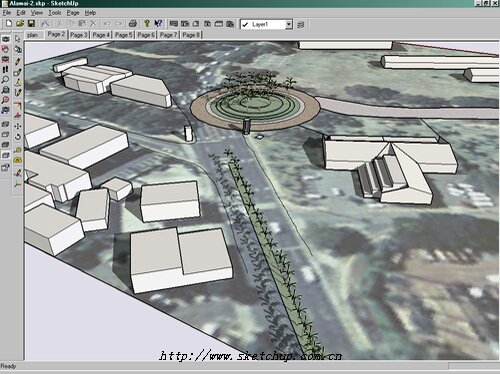Switch to the Page 2 tab
The height and width of the screenshot is (374, 500).
(56, 34)
